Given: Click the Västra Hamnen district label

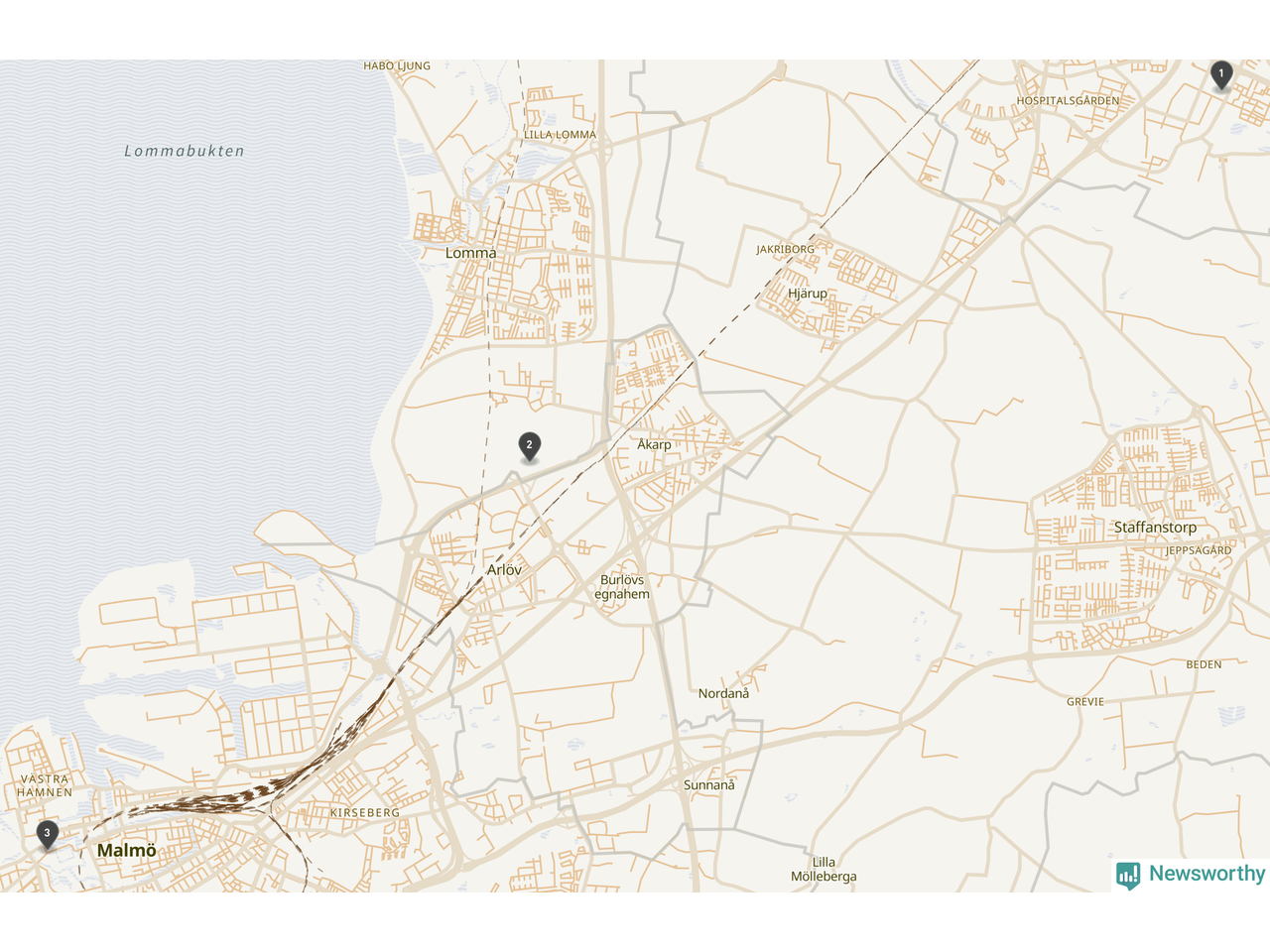Looking at the screenshot, I should [45, 785].
